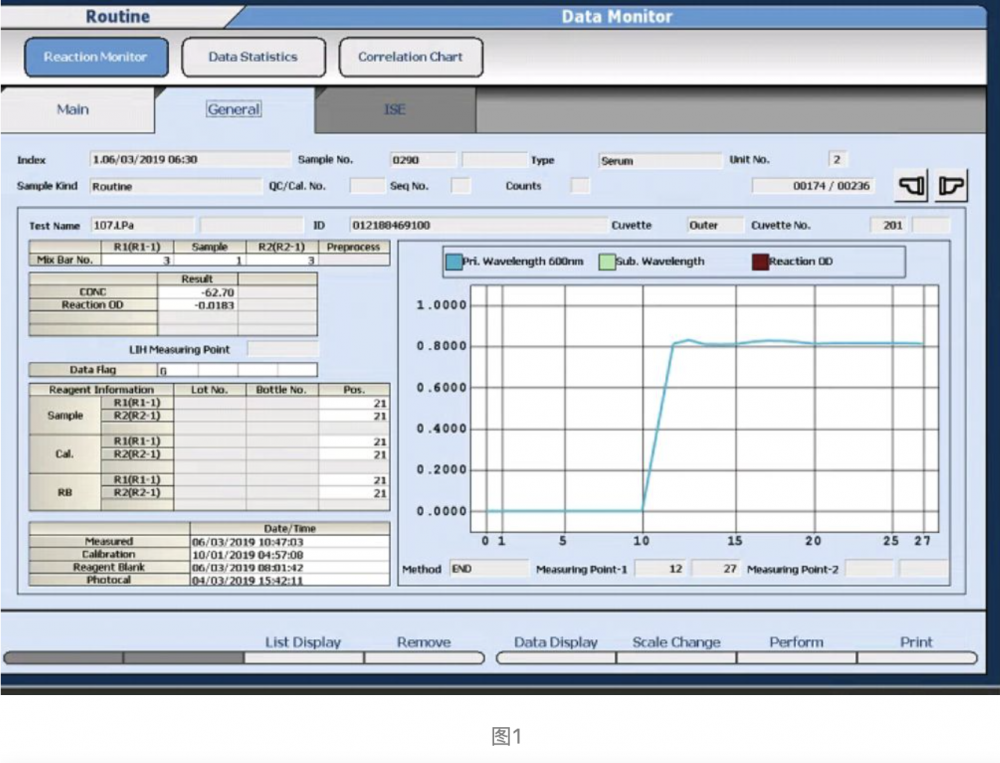Image resolution: width=1000 pixels, height=763 pixels.
Task: Open the Data Statistics view
Action: 253,58
